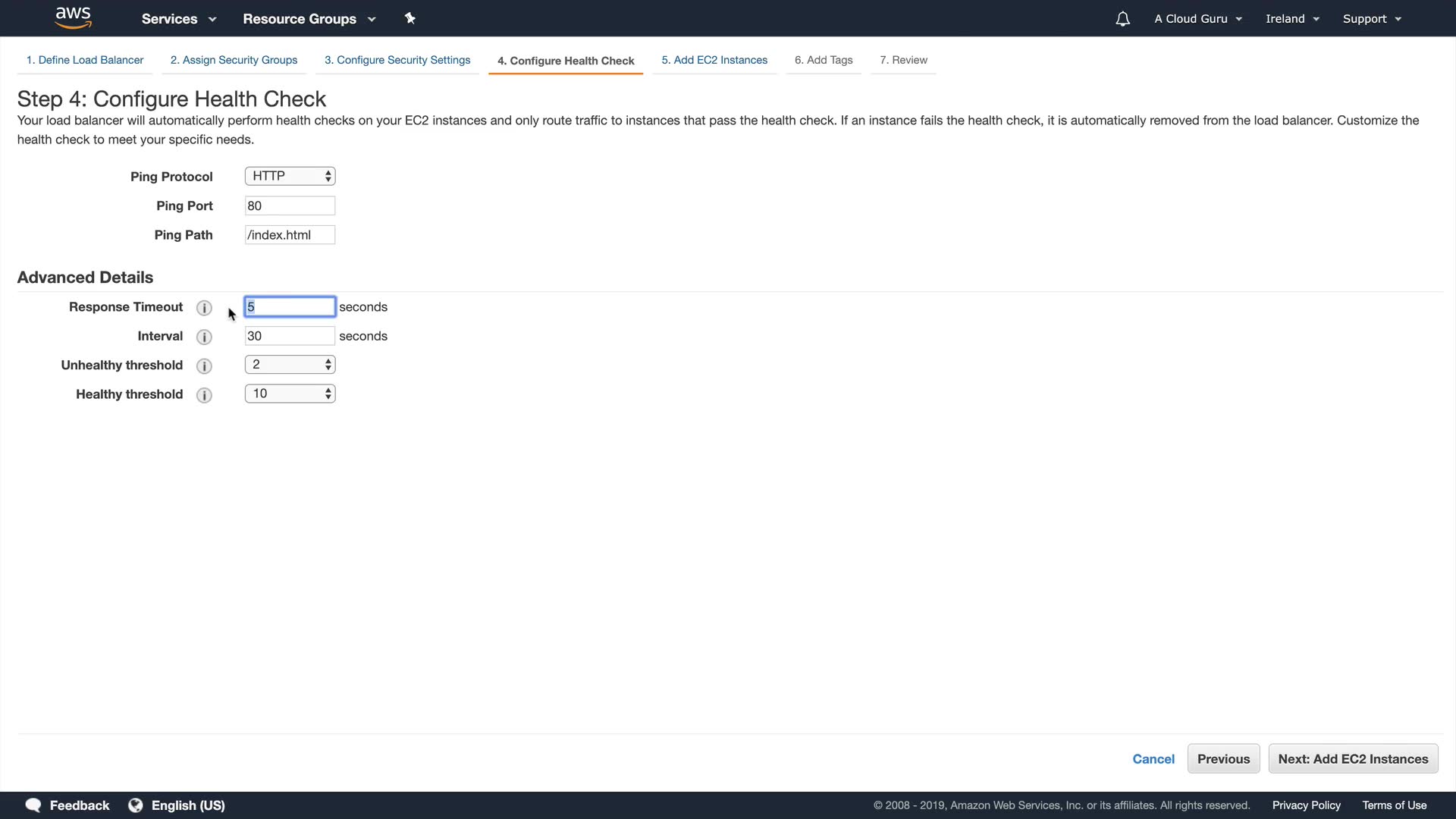Click the Cancel link
Image resolution: width=1456 pixels, height=819 pixels.
tap(1153, 759)
